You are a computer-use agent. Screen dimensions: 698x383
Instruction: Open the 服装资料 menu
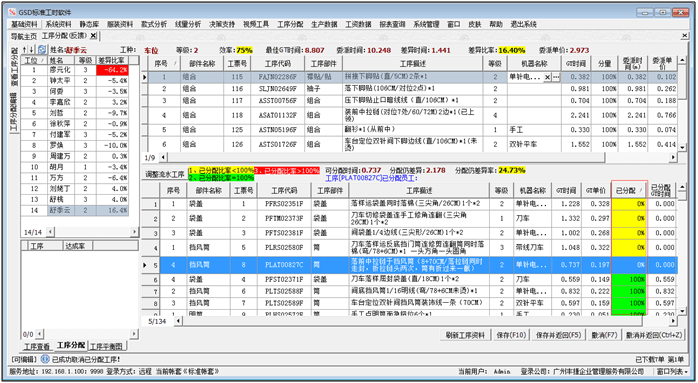click(x=120, y=24)
